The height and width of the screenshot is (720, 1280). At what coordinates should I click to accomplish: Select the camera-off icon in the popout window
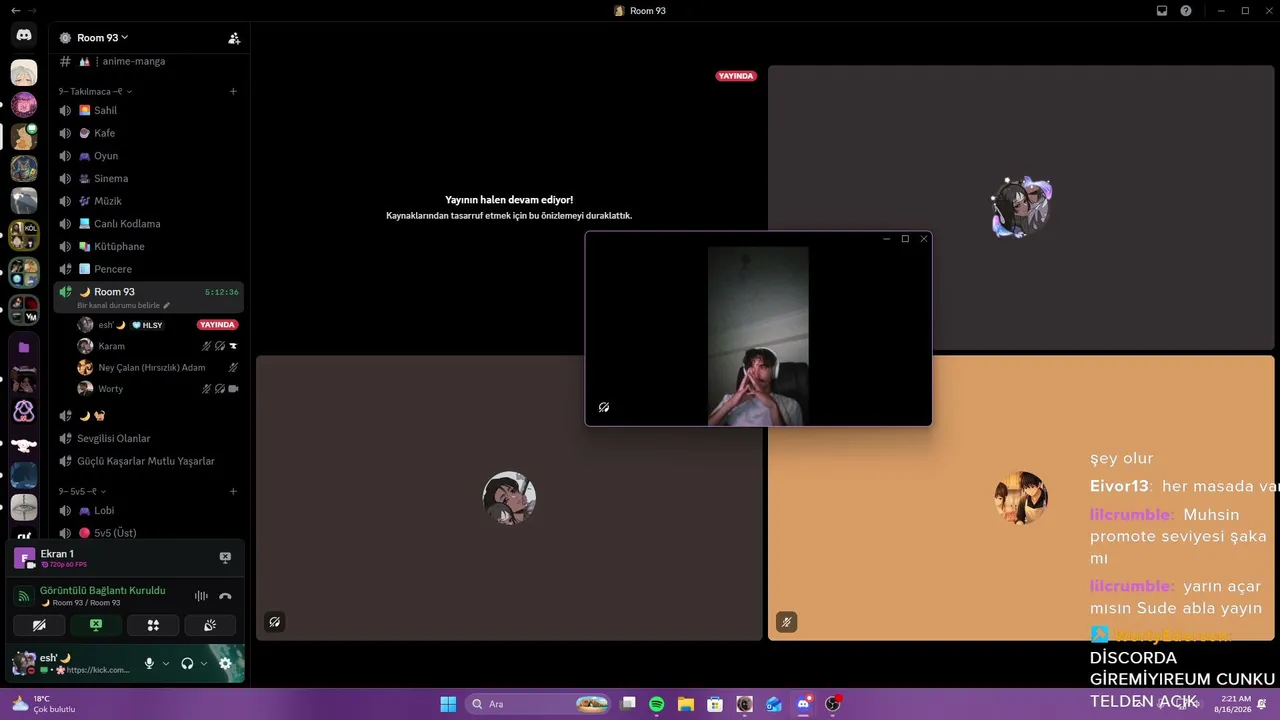coord(604,407)
